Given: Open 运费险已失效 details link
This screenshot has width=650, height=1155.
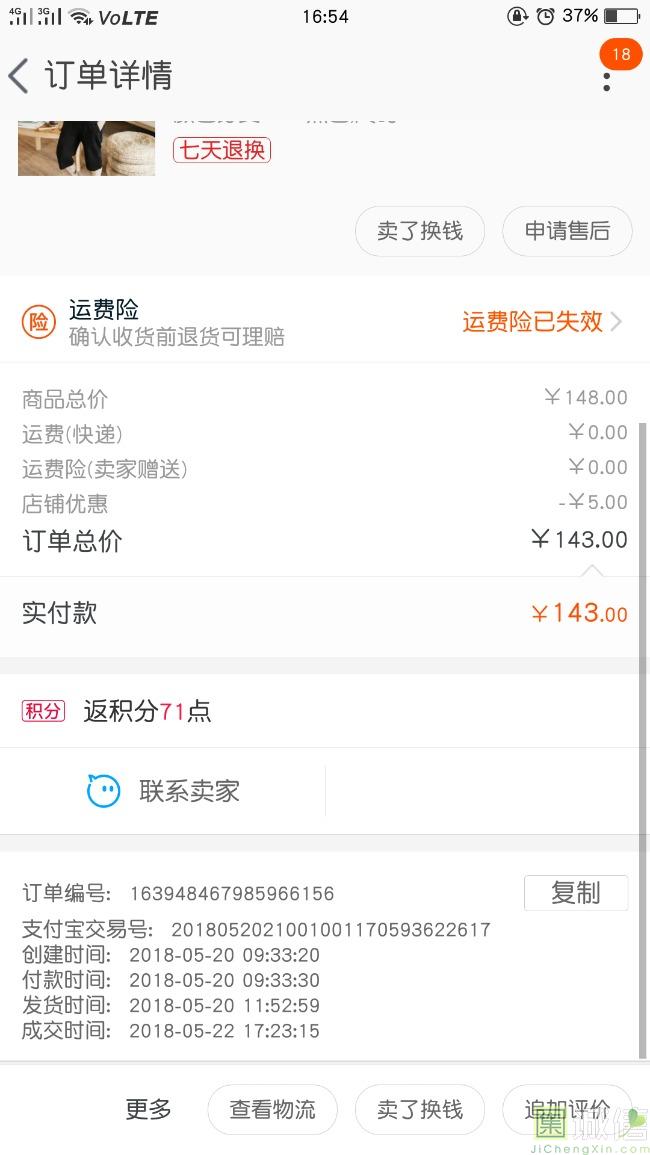Looking at the screenshot, I should point(532,322).
